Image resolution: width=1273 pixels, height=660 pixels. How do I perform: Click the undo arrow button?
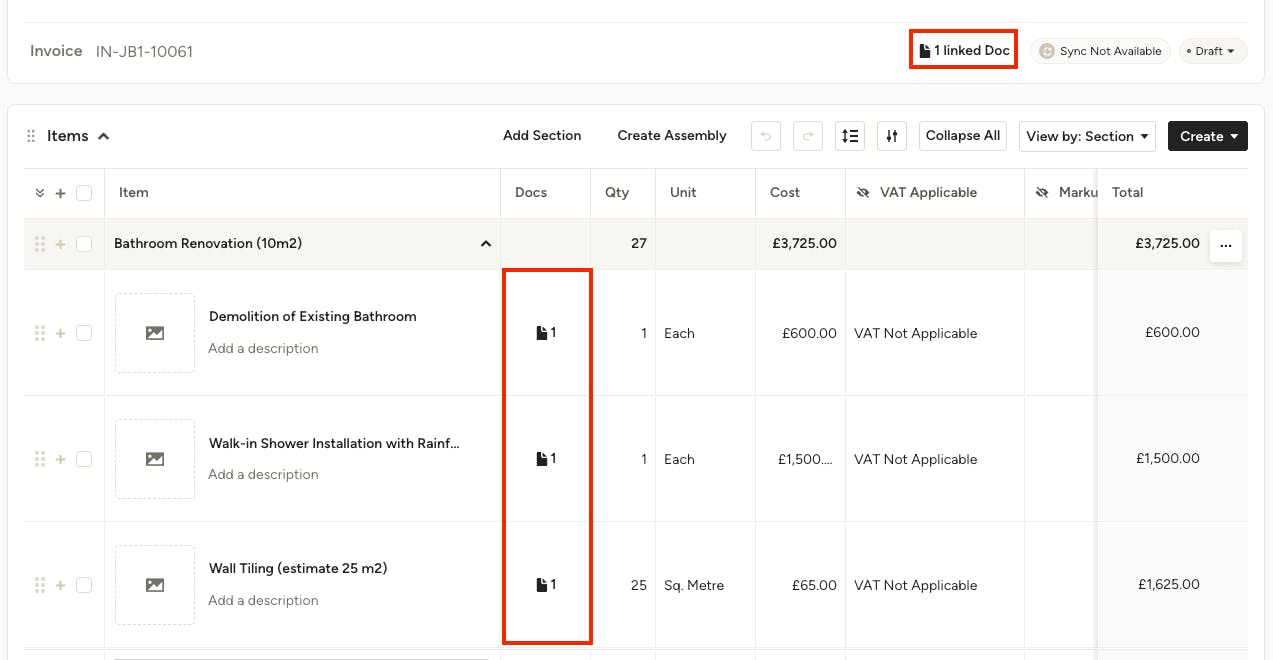766,136
